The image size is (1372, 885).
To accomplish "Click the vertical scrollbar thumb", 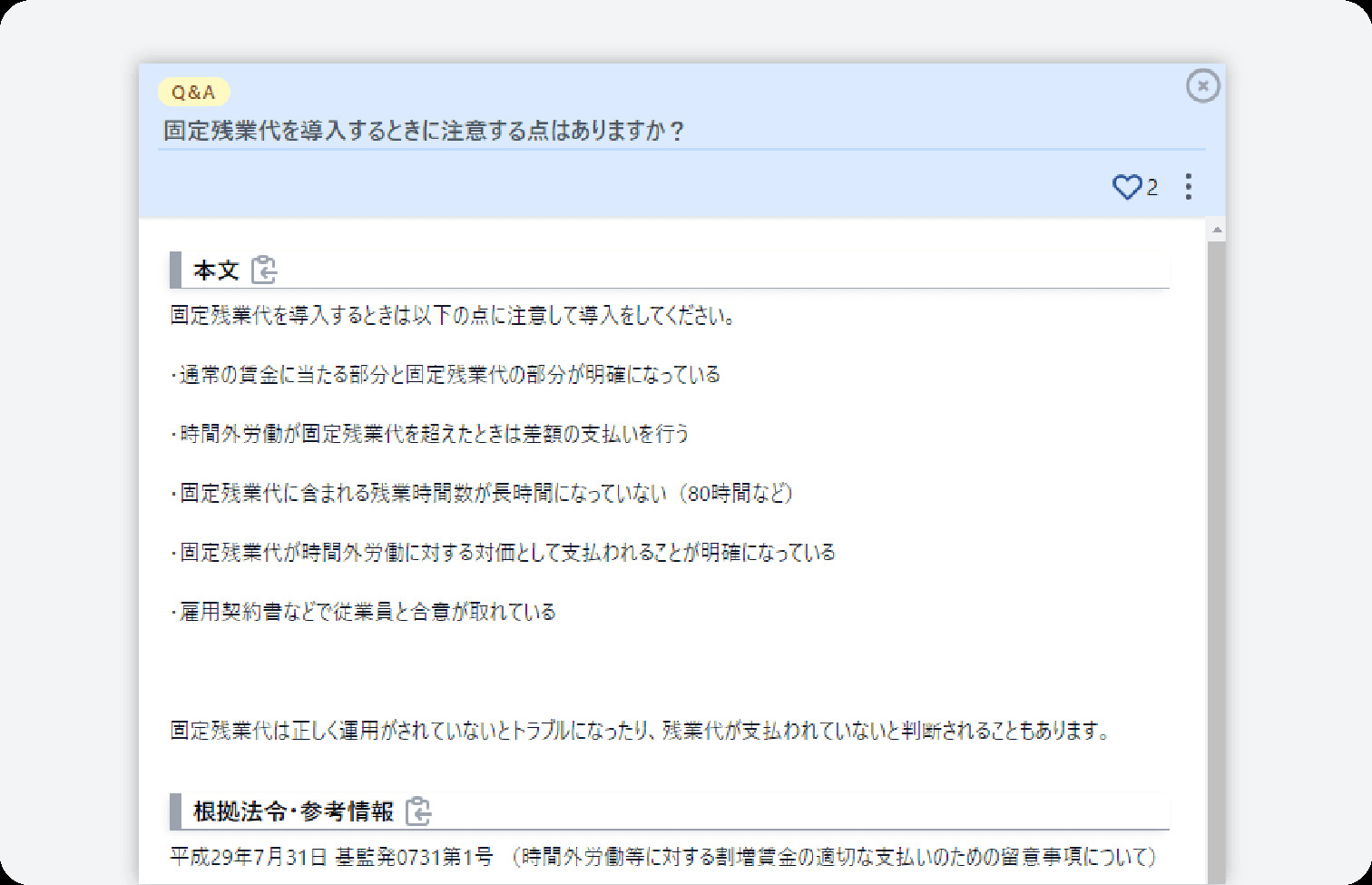I will click(x=1217, y=545).
